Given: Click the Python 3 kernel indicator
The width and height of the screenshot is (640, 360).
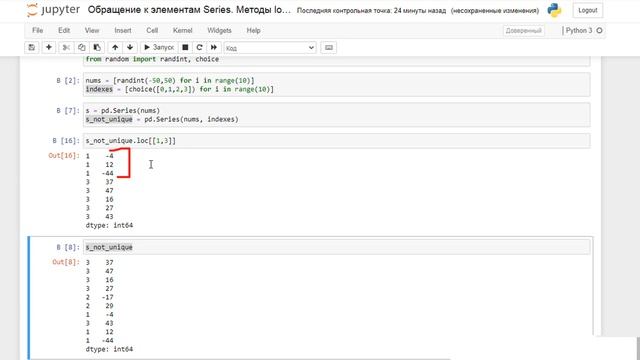Looking at the screenshot, I should (578, 31).
